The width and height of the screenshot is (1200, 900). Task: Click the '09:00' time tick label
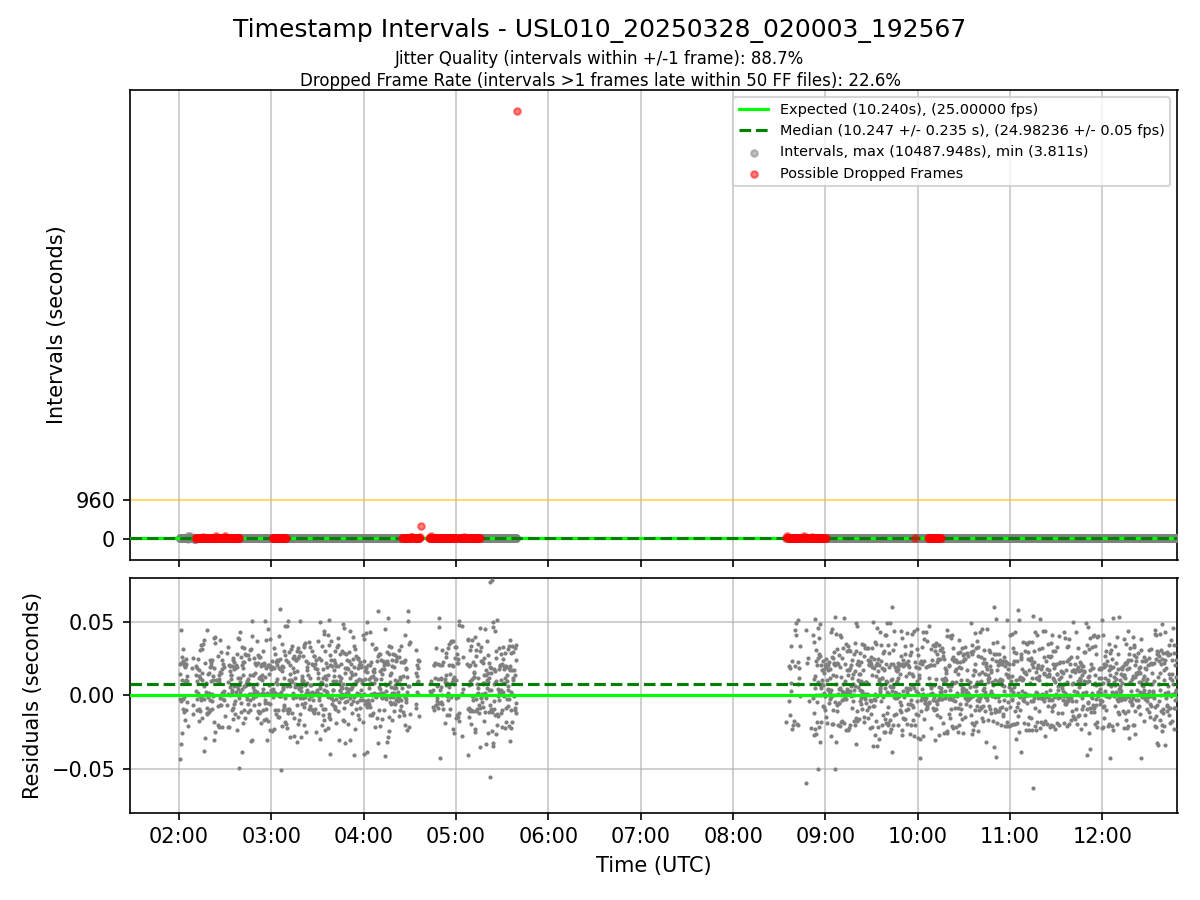825,834
